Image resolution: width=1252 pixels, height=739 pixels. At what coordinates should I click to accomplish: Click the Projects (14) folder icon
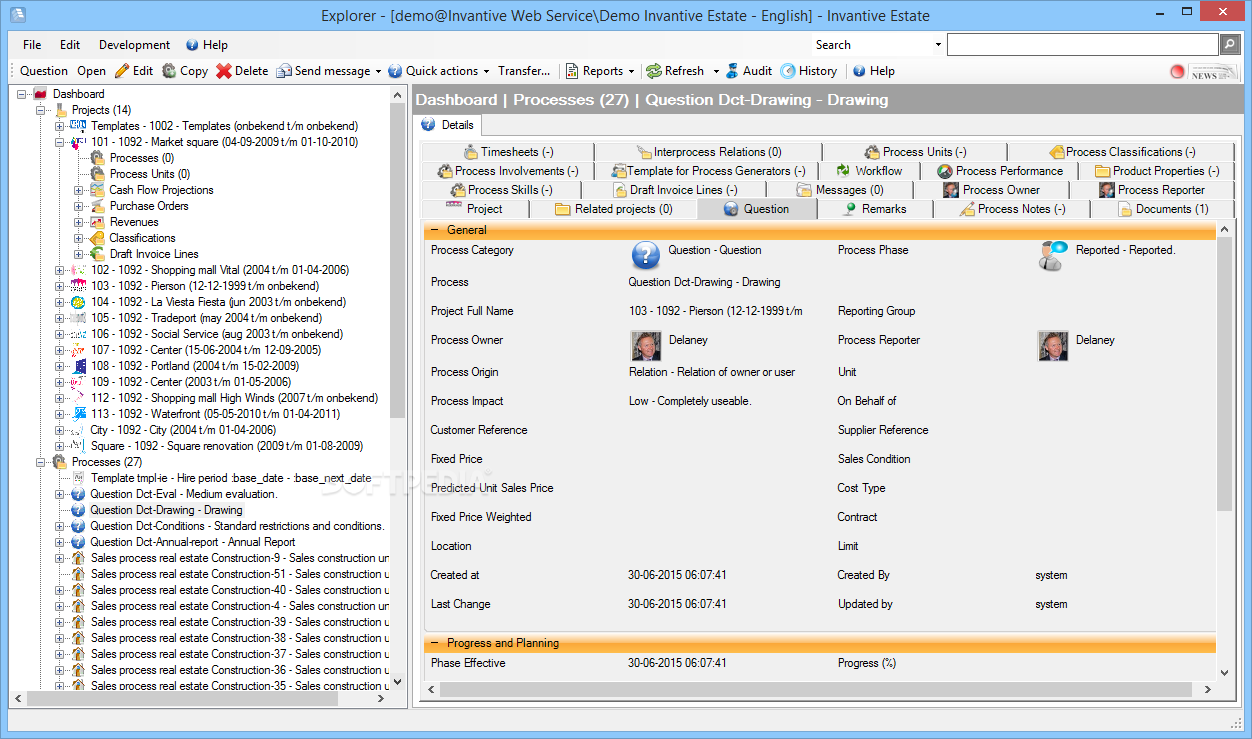pyautogui.click(x=61, y=110)
